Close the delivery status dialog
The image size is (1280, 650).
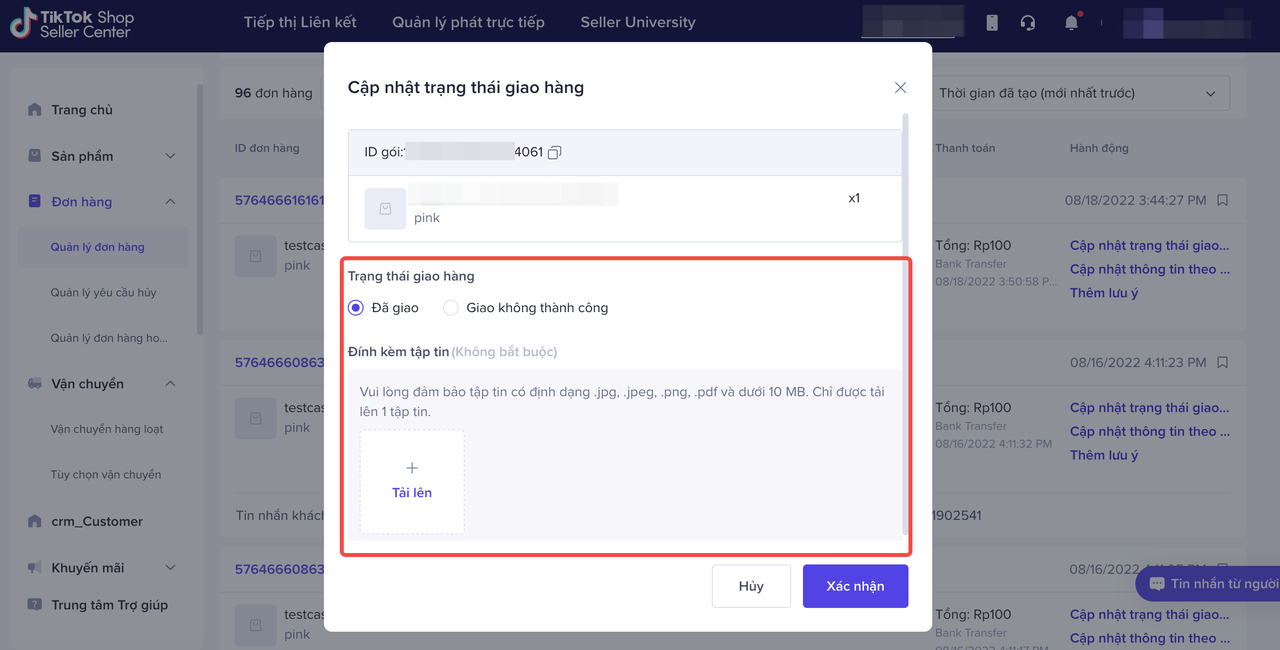coord(900,88)
